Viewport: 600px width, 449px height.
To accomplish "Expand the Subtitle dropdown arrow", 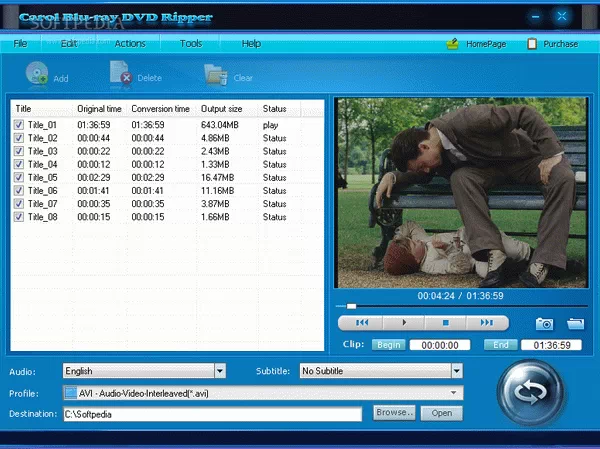I will [x=457, y=371].
